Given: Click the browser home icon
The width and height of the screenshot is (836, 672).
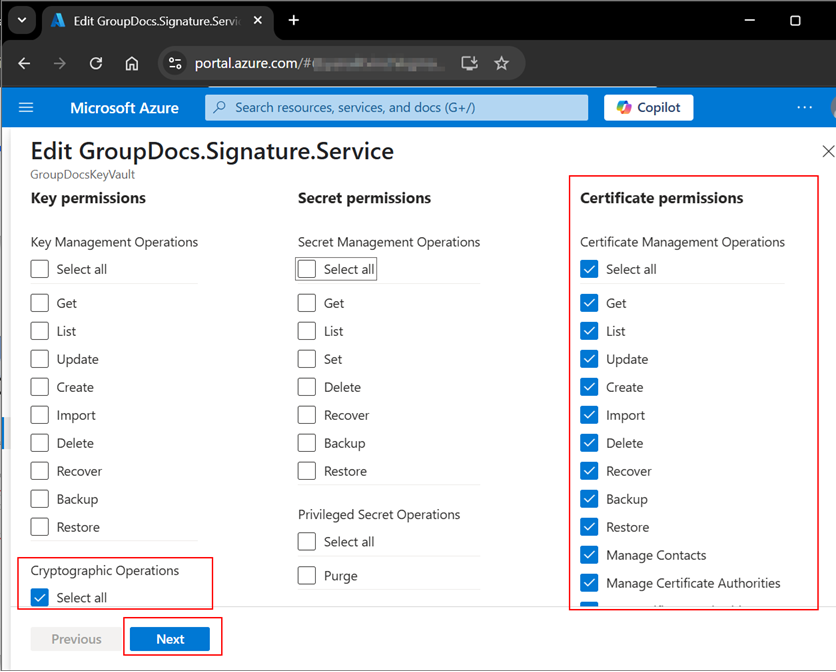Looking at the screenshot, I should 131,62.
